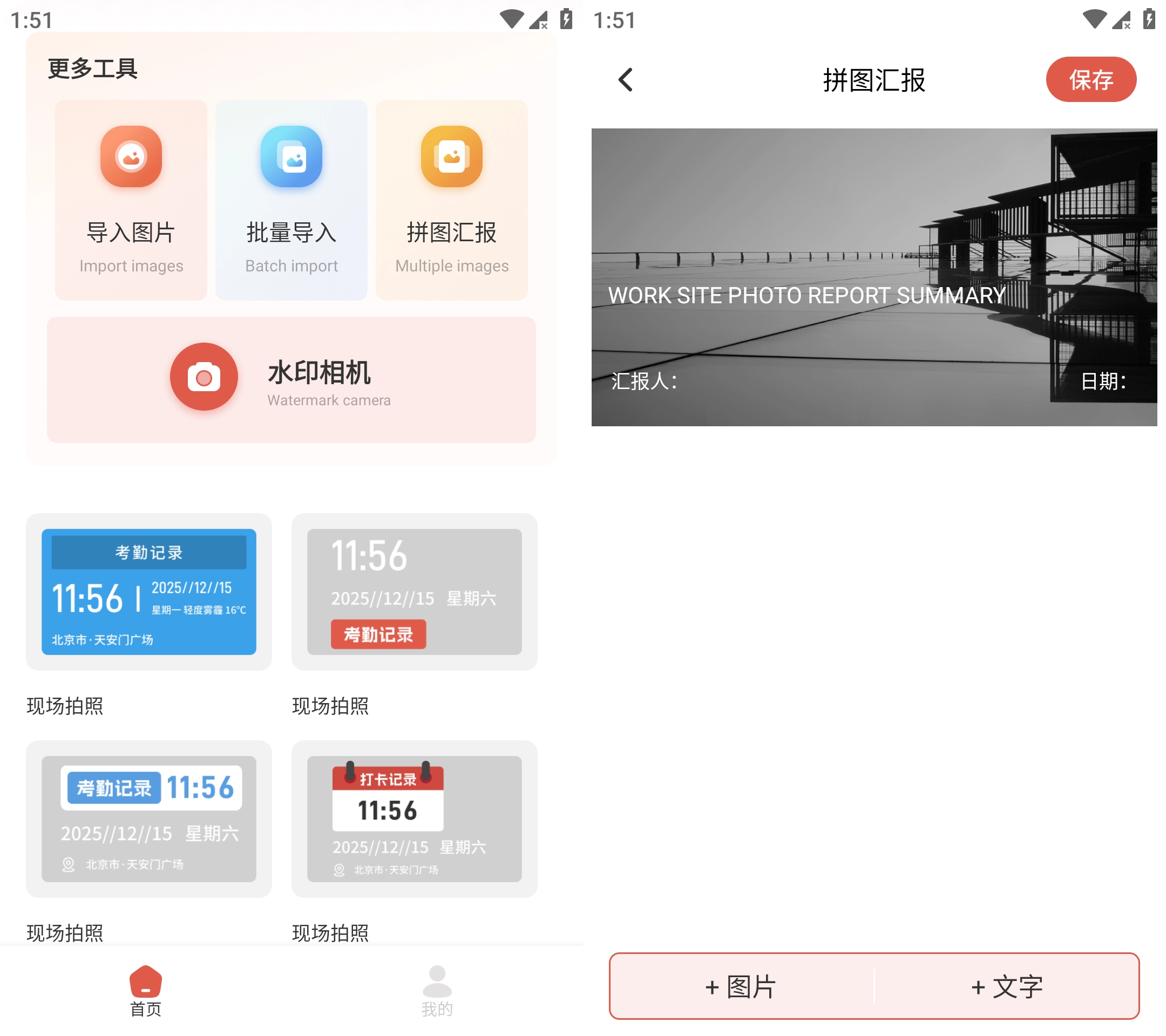Go back with the left chevron arrow
The width and height of the screenshot is (1166, 1036).
(x=626, y=80)
